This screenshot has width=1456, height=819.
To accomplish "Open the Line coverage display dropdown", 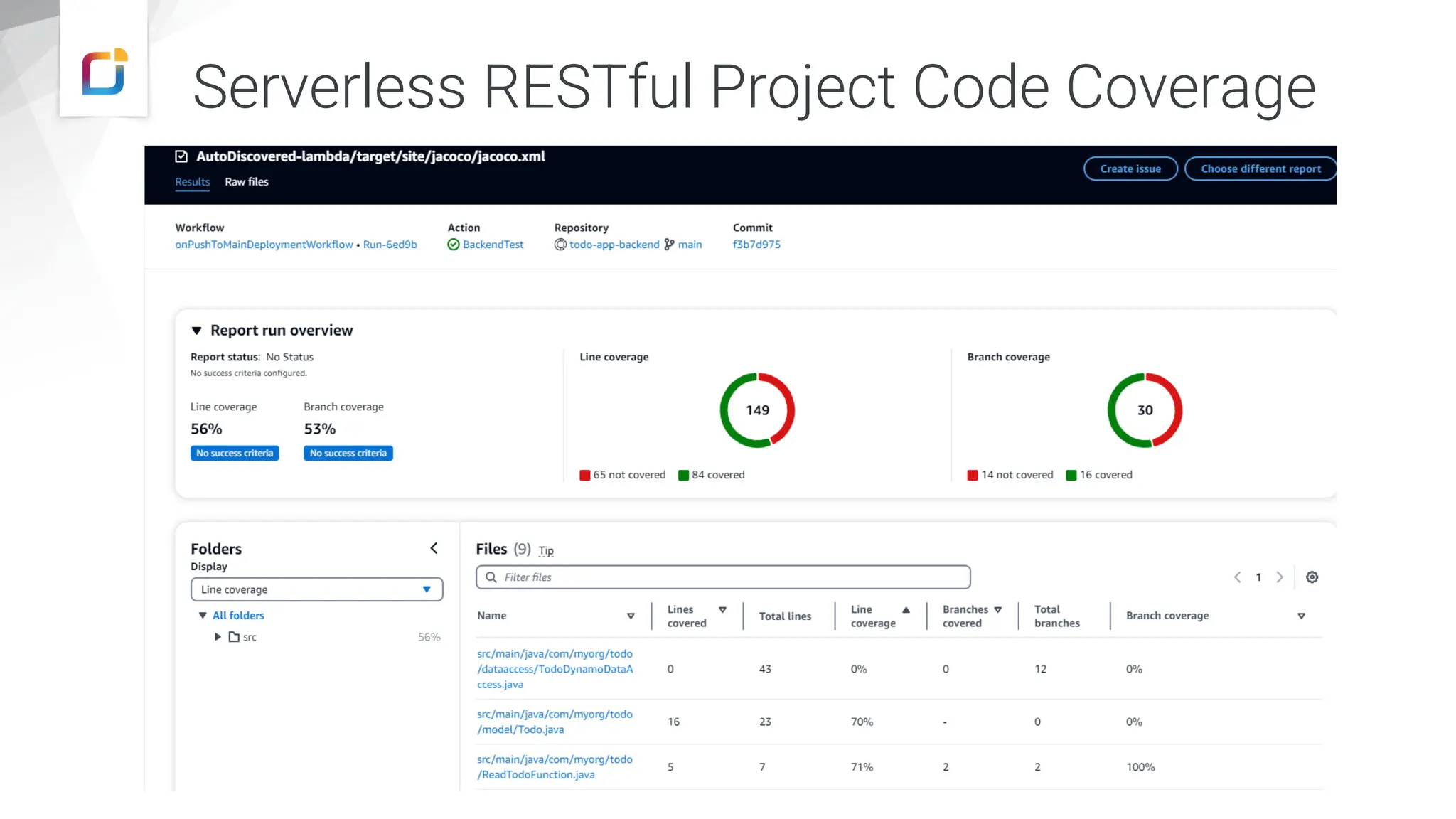I will (316, 589).
